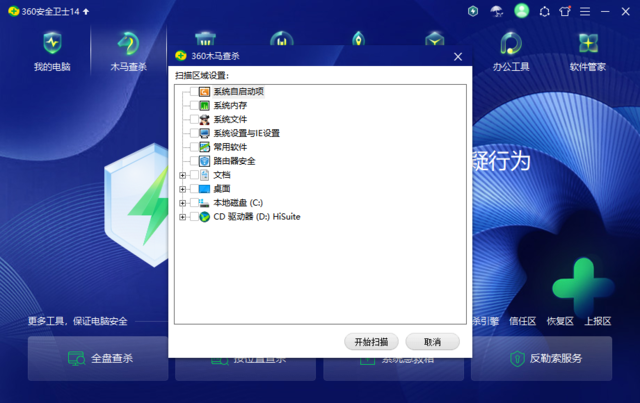Open the 信任区 link
The image size is (640, 403).
click(522, 321)
